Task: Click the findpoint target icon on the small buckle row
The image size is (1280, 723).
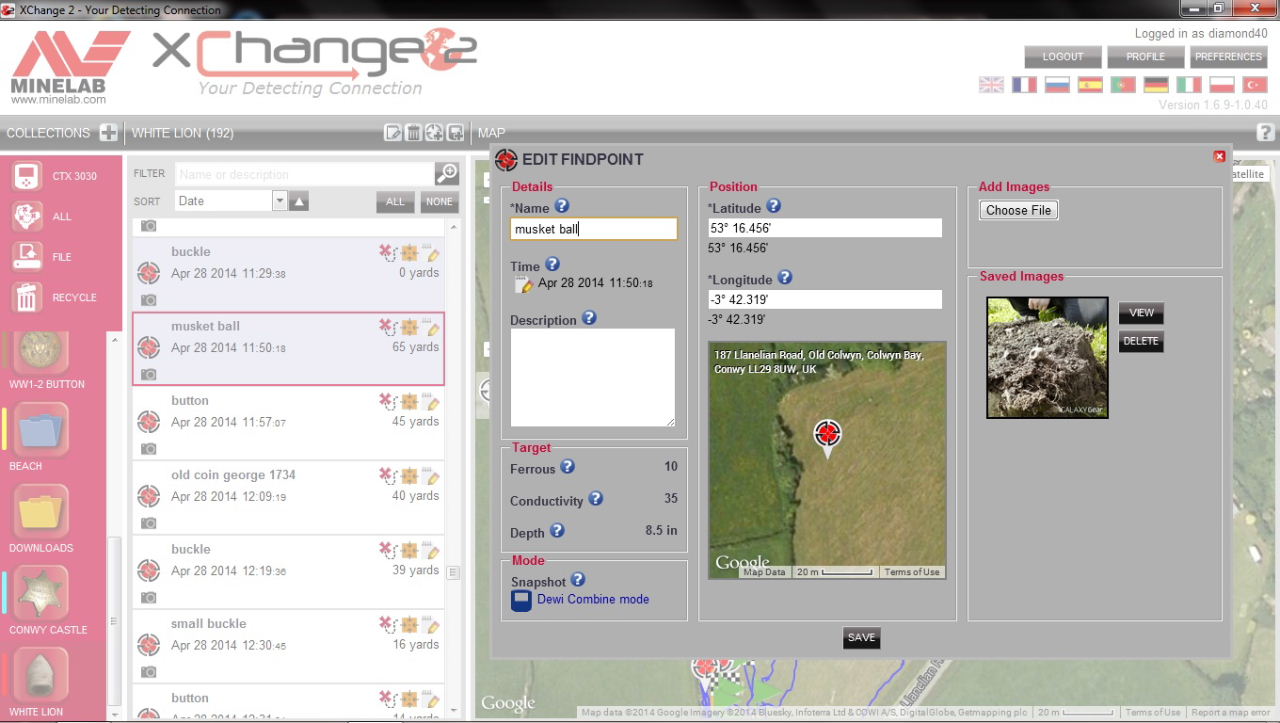Action: point(149,645)
